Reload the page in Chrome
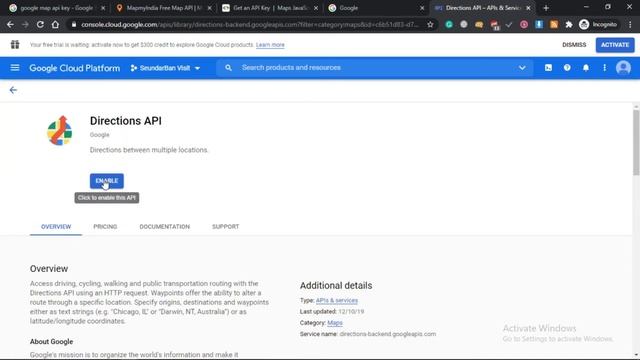640x360 pixels. (x=40, y=24)
